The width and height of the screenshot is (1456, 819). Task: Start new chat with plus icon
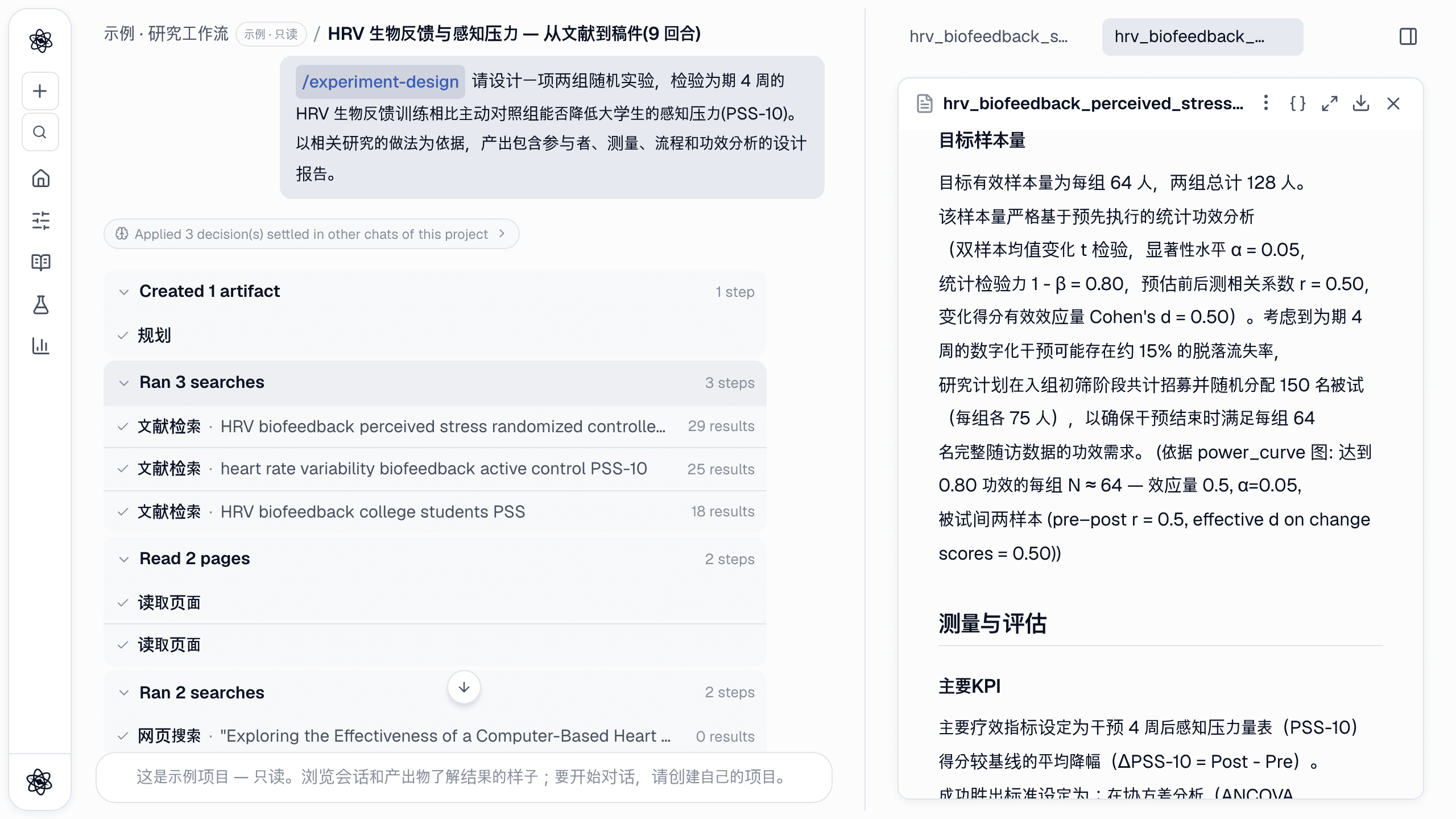[x=40, y=91]
